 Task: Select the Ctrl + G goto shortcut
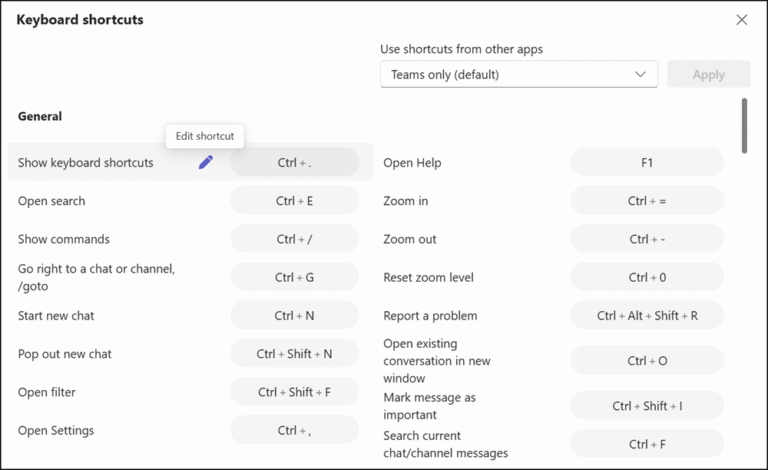point(294,277)
